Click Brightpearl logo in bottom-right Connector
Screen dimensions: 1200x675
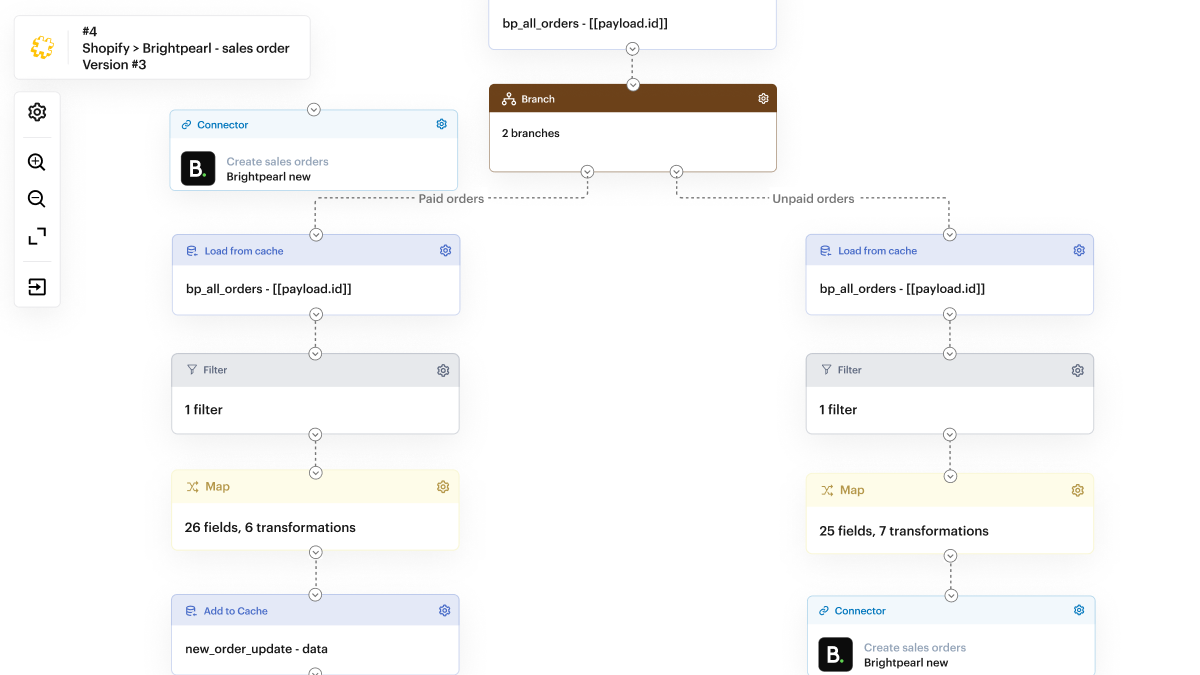835,654
